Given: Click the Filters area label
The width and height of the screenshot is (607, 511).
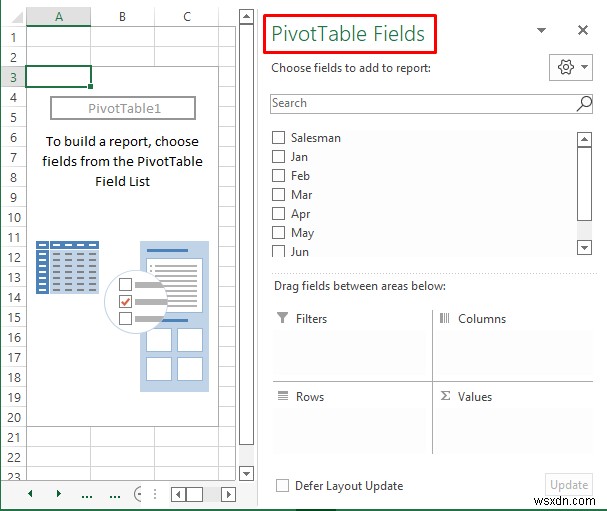Looking at the screenshot, I should (311, 319).
